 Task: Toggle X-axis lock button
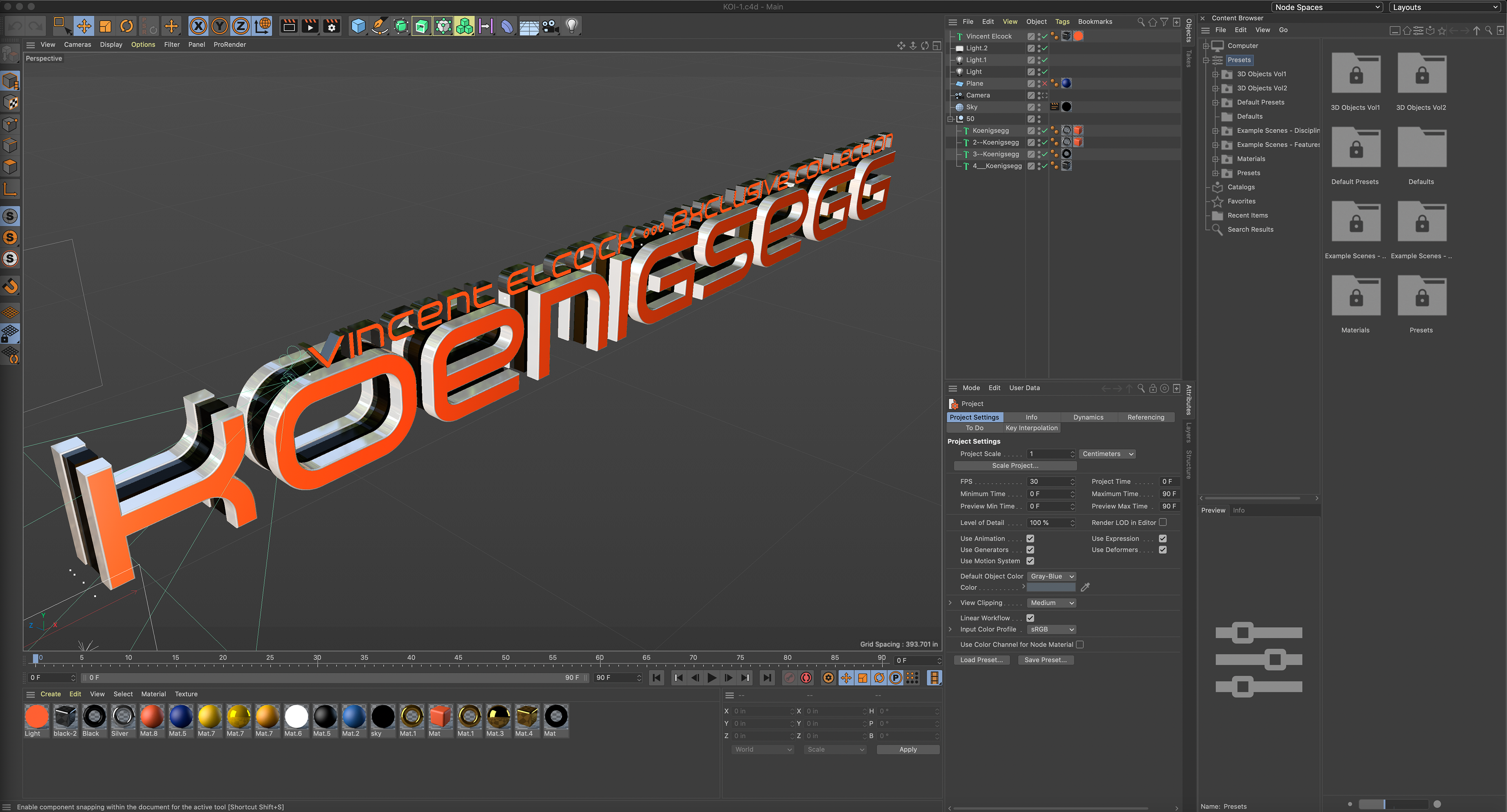199,26
